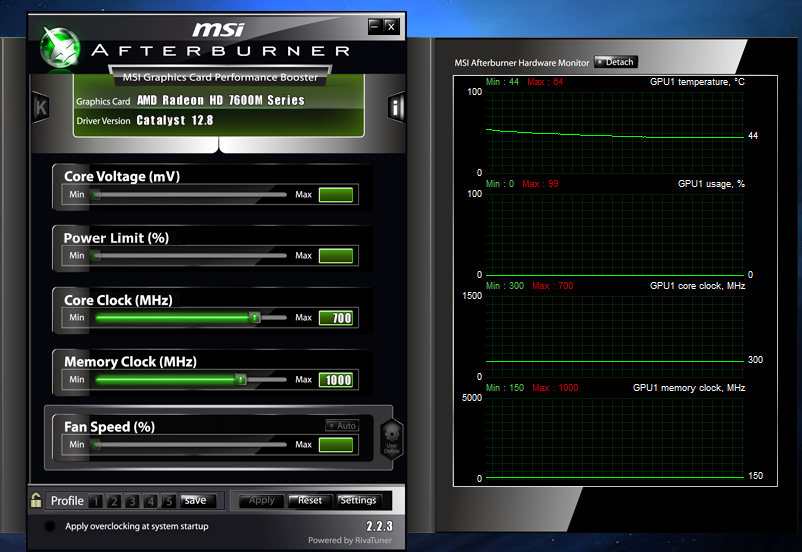This screenshot has width=802, height=552.
Task: Select profile slot 3
Action: click(132, 501)
